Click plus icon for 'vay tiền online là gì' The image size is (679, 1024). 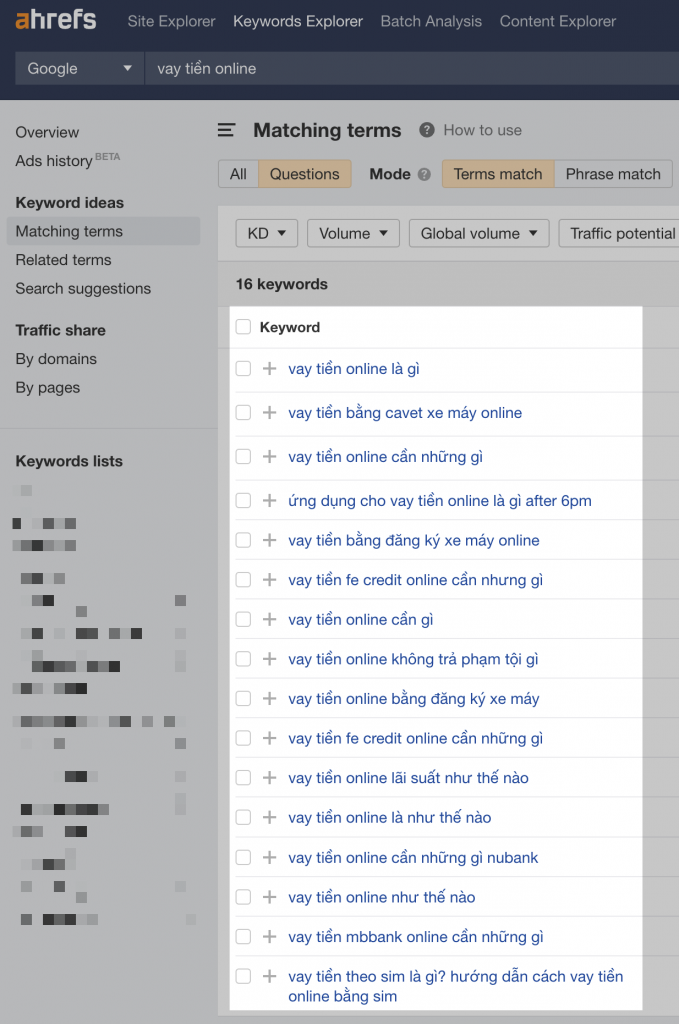pos(270,368)
